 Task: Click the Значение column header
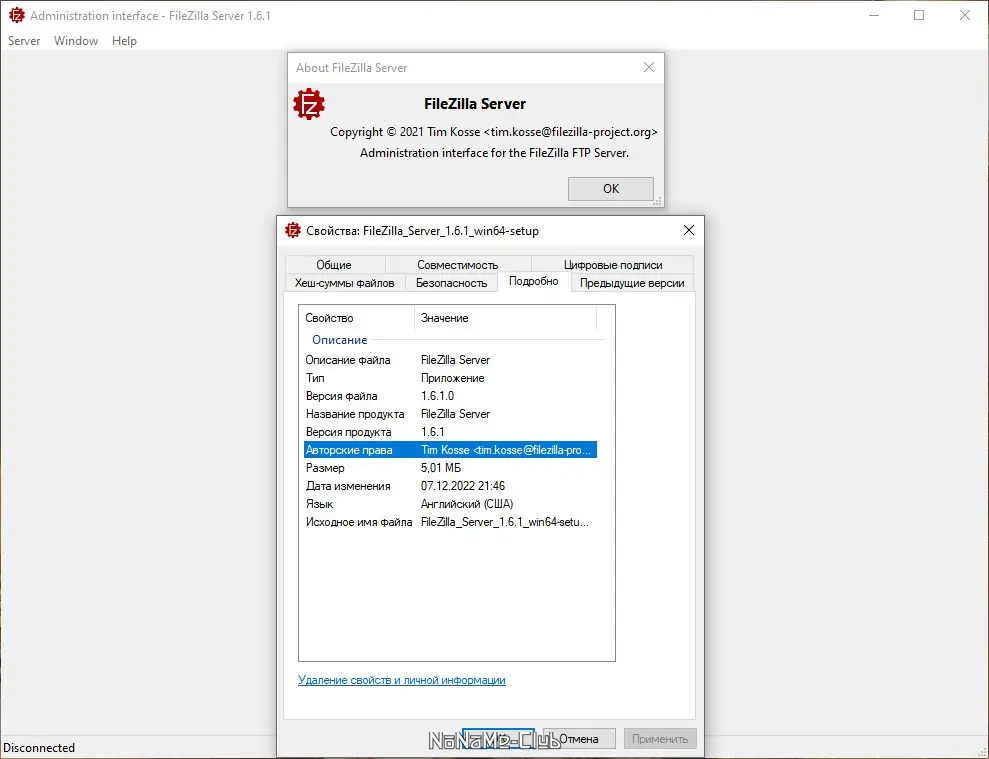pyautogui.click(x=505, y=318)
